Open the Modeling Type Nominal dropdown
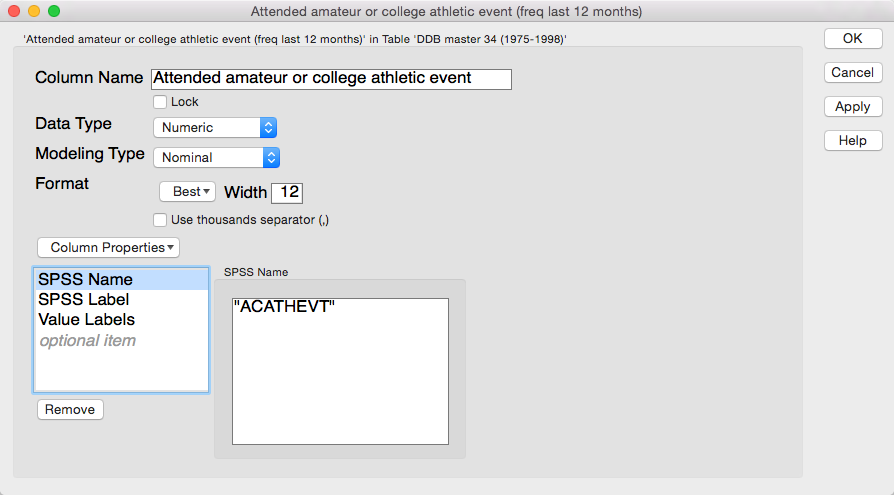894x495 pixels. (x=216, y=157)
